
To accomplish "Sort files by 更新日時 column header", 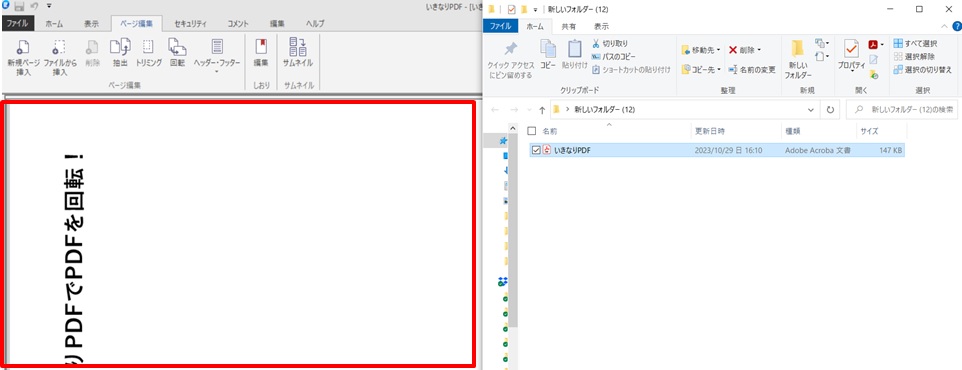I will pos(710,131).
